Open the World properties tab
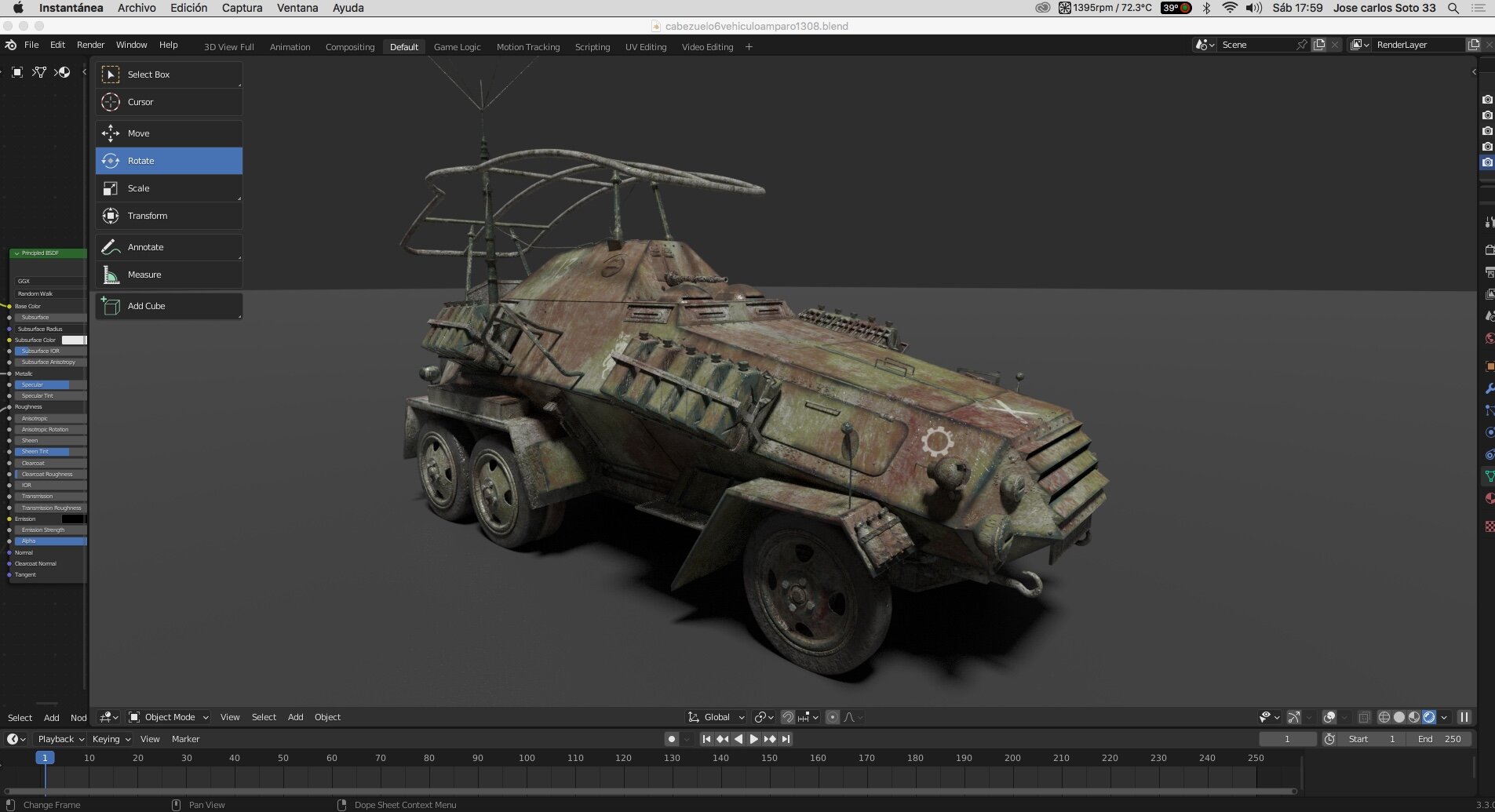The image size is (1495, 812). point(1489,338)
